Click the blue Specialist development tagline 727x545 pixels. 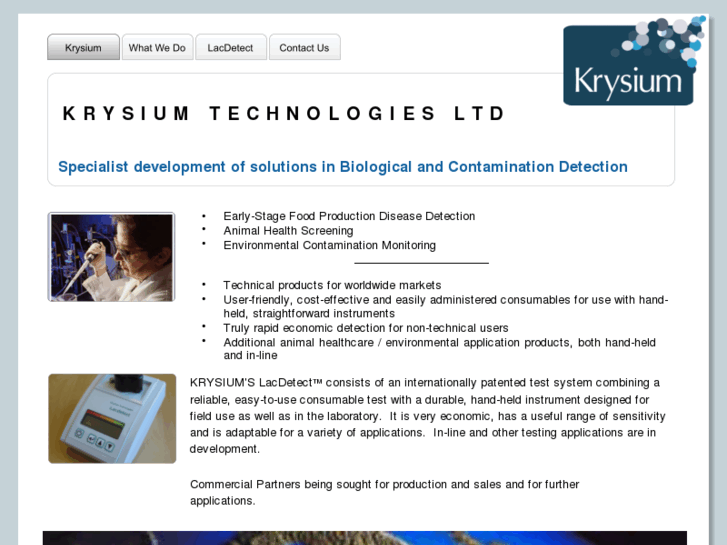pyautogui.click(x=343, y=167)
